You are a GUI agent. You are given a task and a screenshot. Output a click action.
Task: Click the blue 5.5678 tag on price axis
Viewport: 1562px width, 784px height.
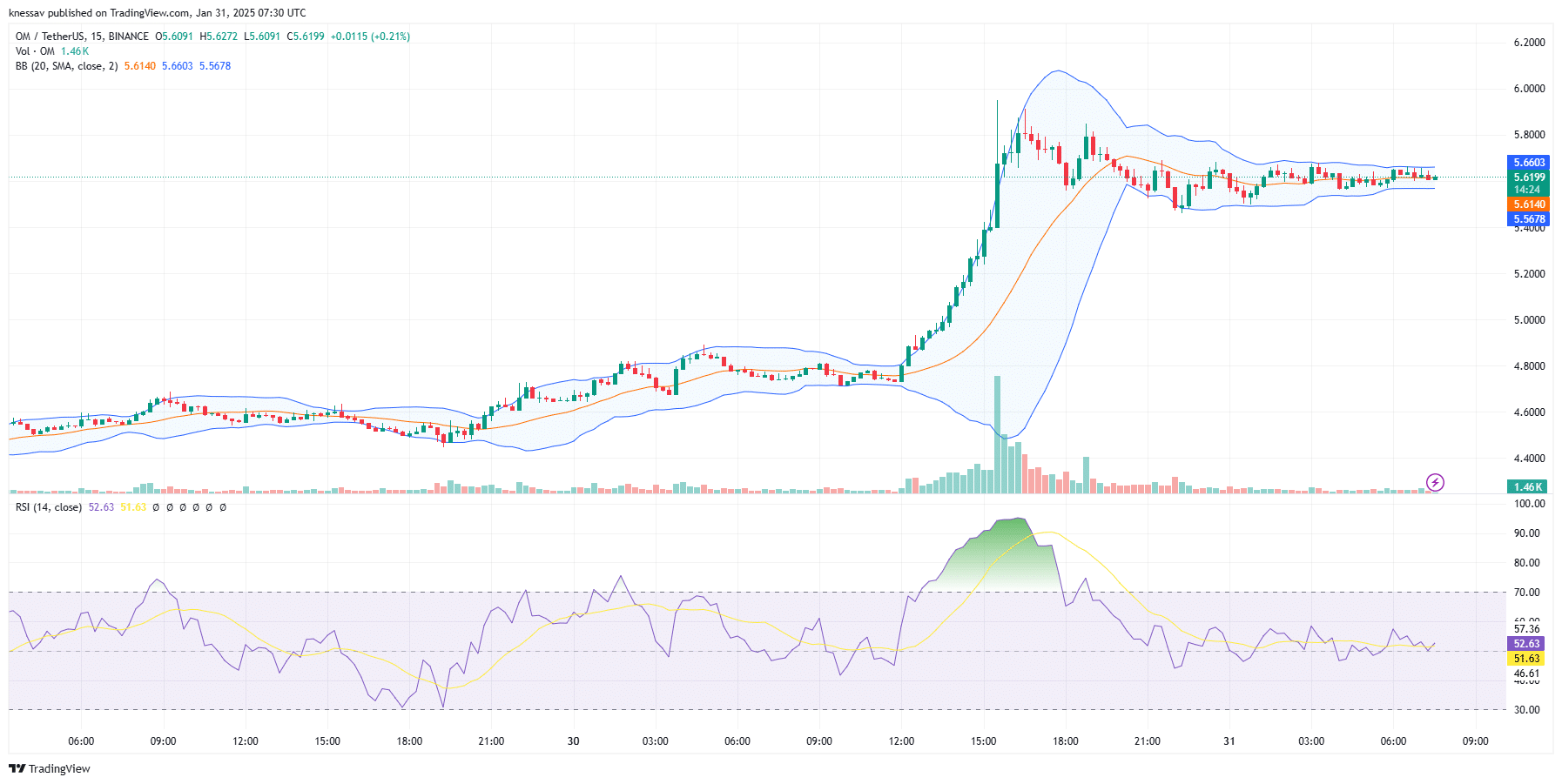1528,219
